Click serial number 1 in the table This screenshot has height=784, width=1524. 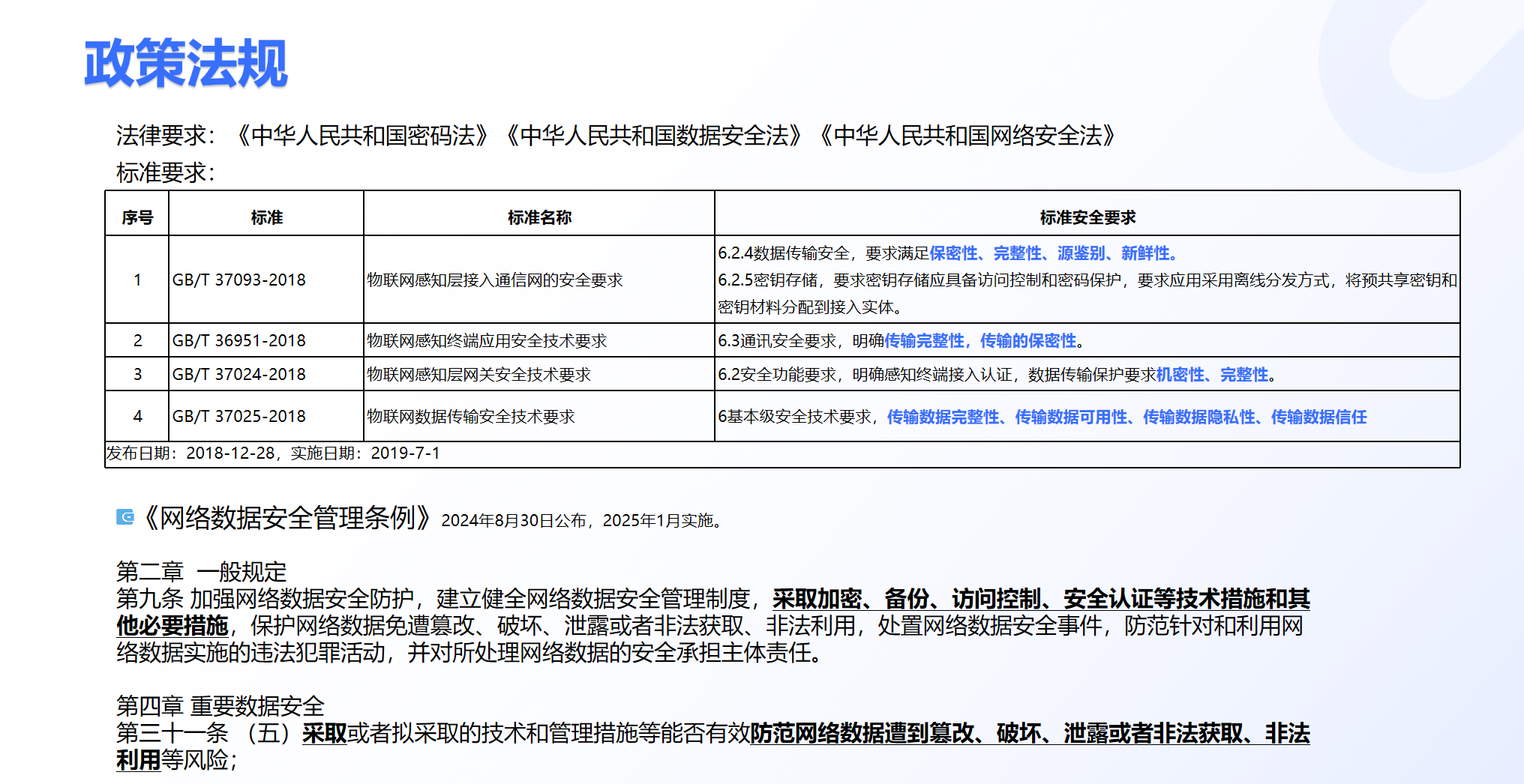point(137,280)
